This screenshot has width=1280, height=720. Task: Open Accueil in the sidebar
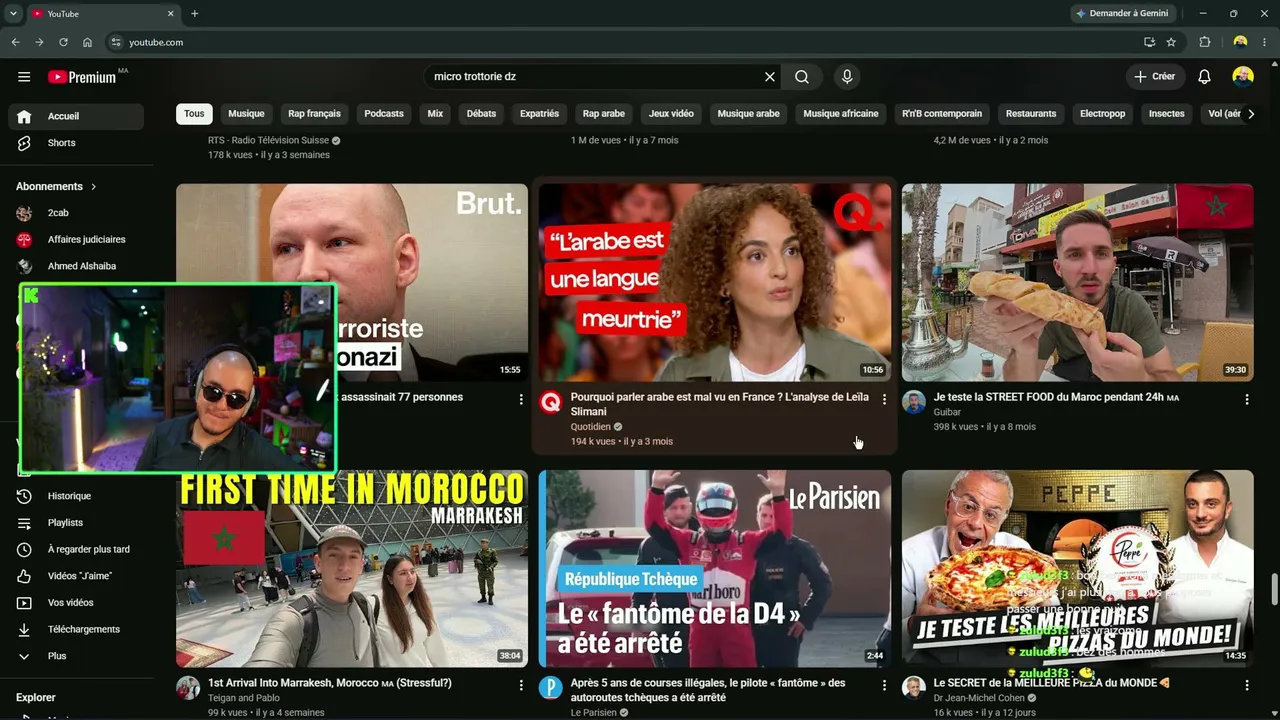[x=76, y=116]
